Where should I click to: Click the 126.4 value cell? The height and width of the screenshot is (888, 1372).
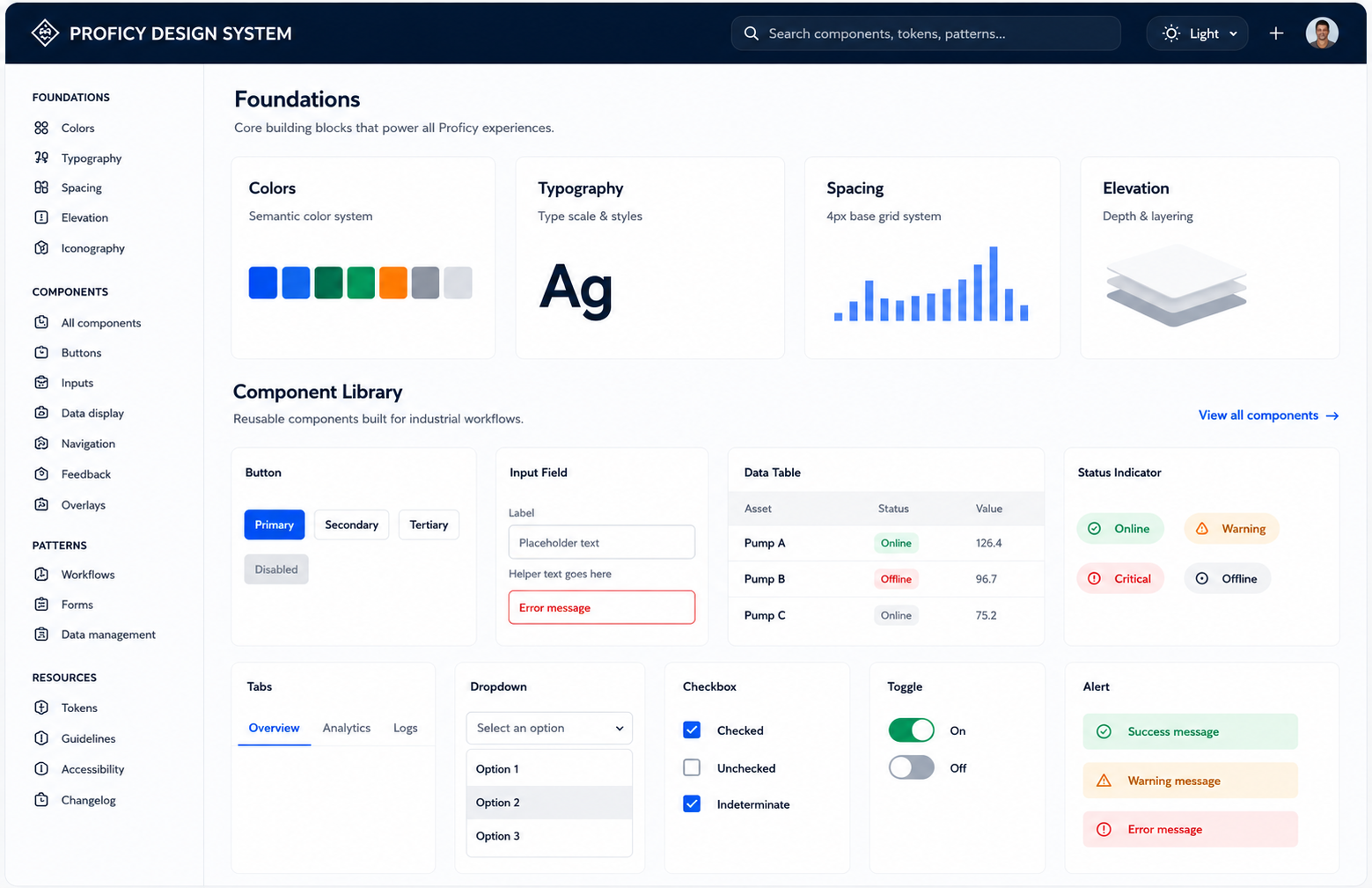988,543
